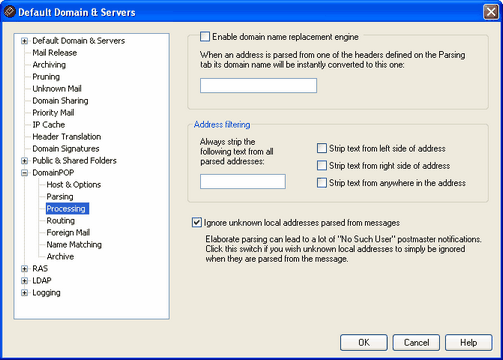The width and height of the screenshot is (503, 360).
Task: Open Unknown Mail settings
Action: [x=57, y=89]
